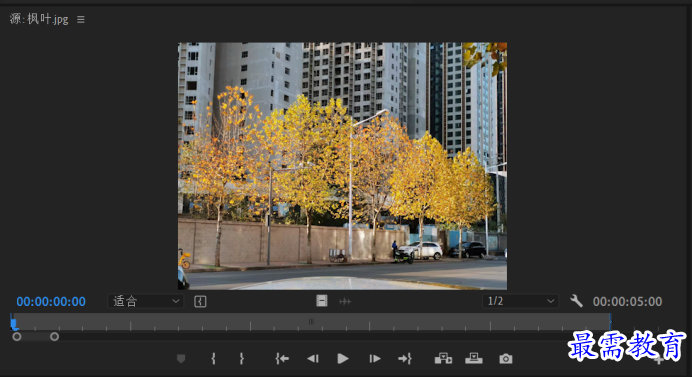This screenshot has width=692, height=377.
Task: Select the 源: 枫叶.jpg panel tab
Action: (x=39, y=19)
